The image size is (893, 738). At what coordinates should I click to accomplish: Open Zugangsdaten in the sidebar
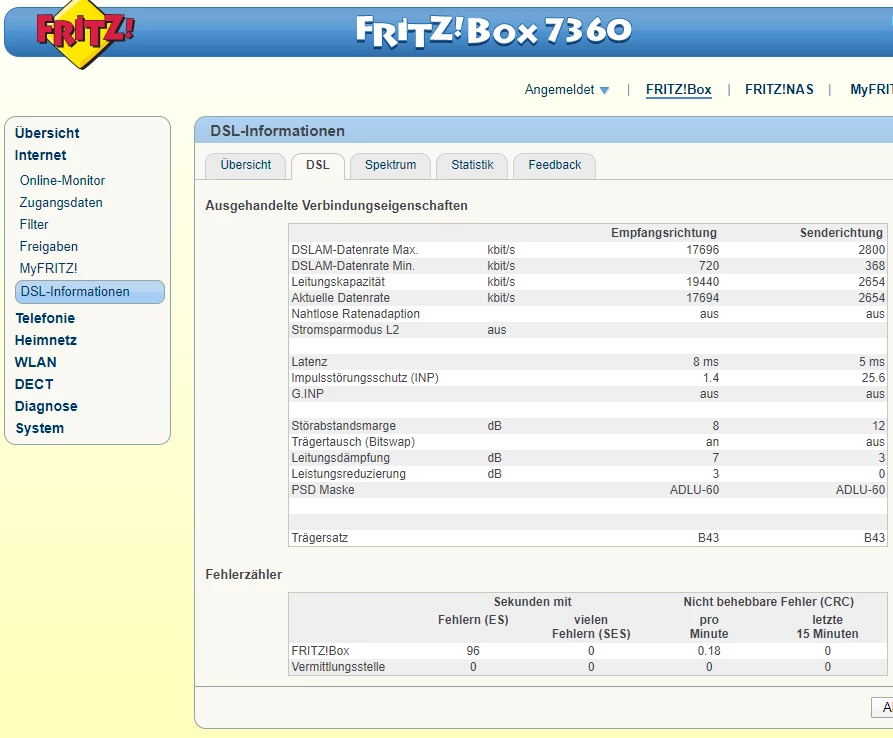(61, 203)
